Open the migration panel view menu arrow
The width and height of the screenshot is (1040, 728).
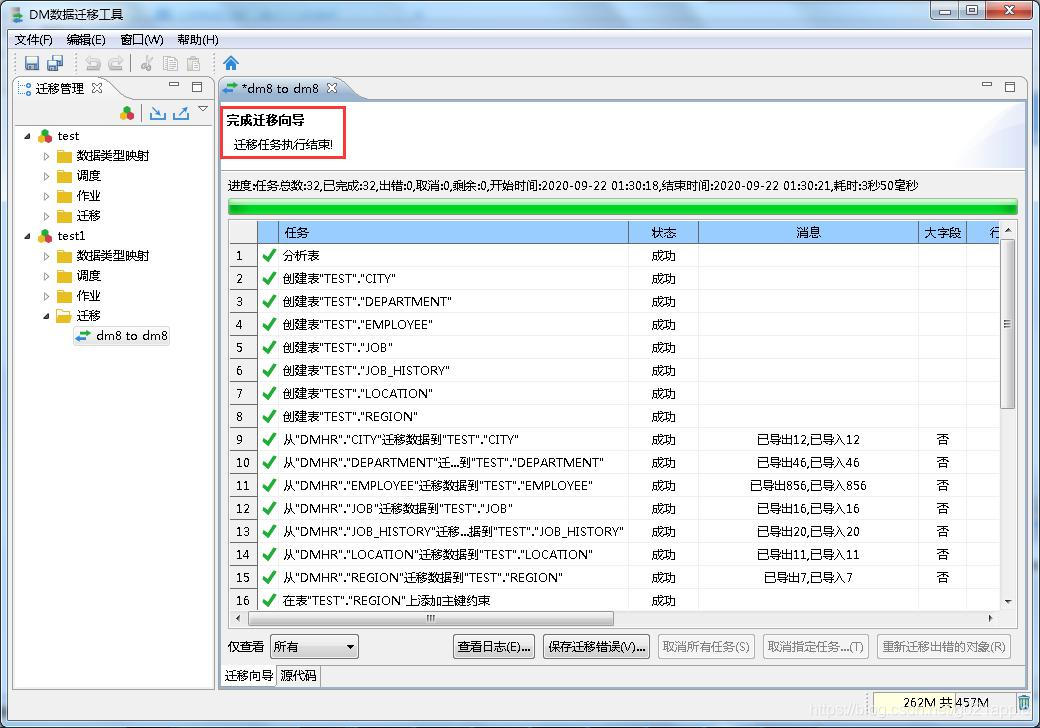click(x=203, y=109)
